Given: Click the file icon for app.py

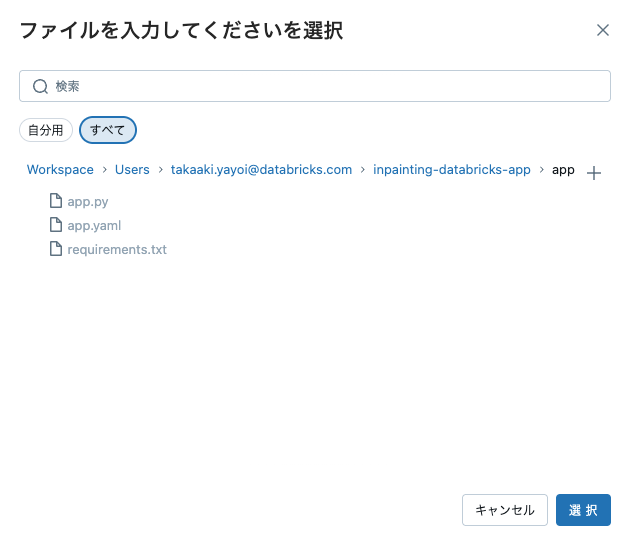Looking at the screenshot, I should 56,201.
